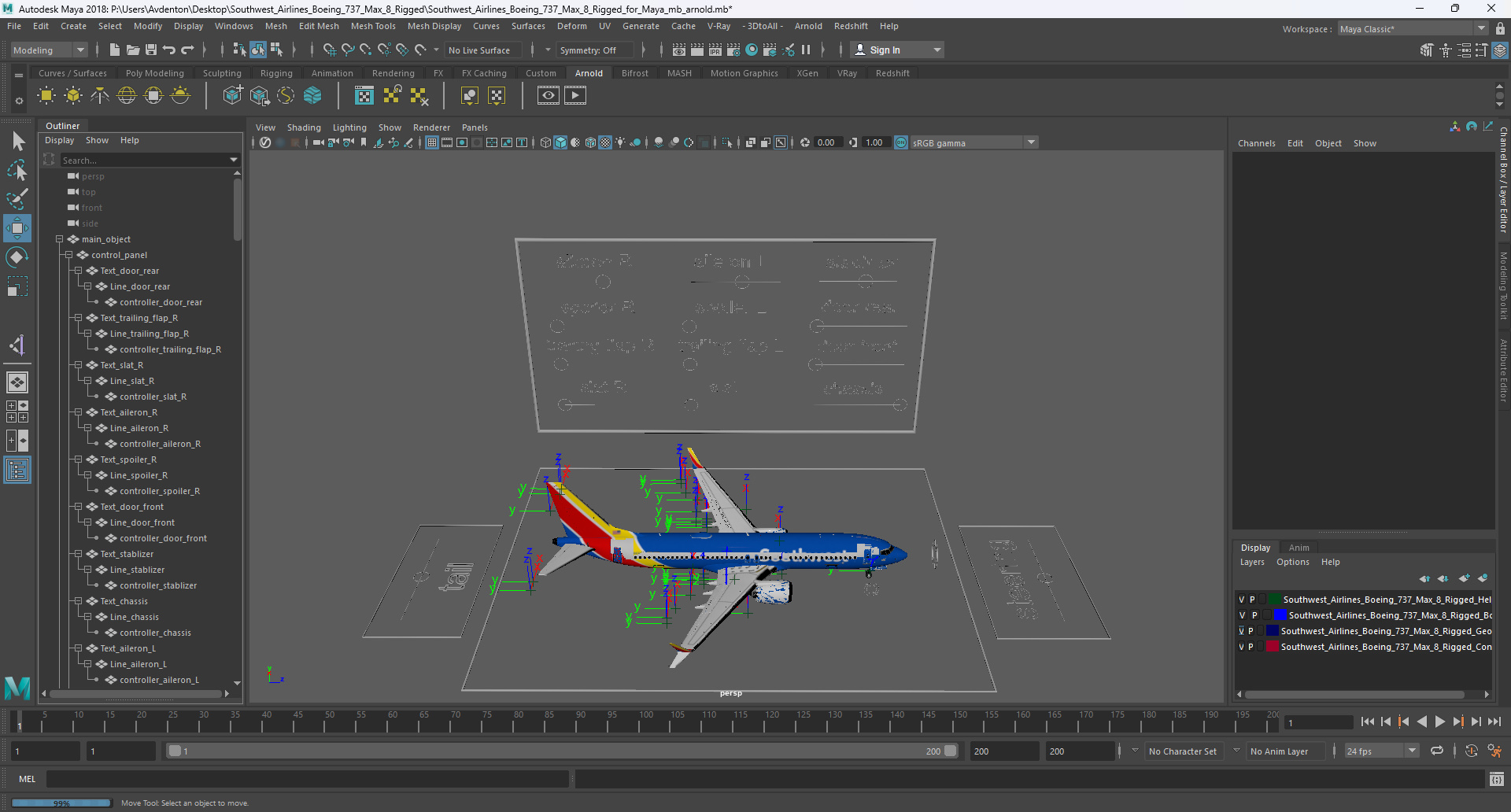The width and height of the screenshot is (1511, 812).
Task: Open the Modeling menu set dropdown
Action: click(x=49, y=50)
